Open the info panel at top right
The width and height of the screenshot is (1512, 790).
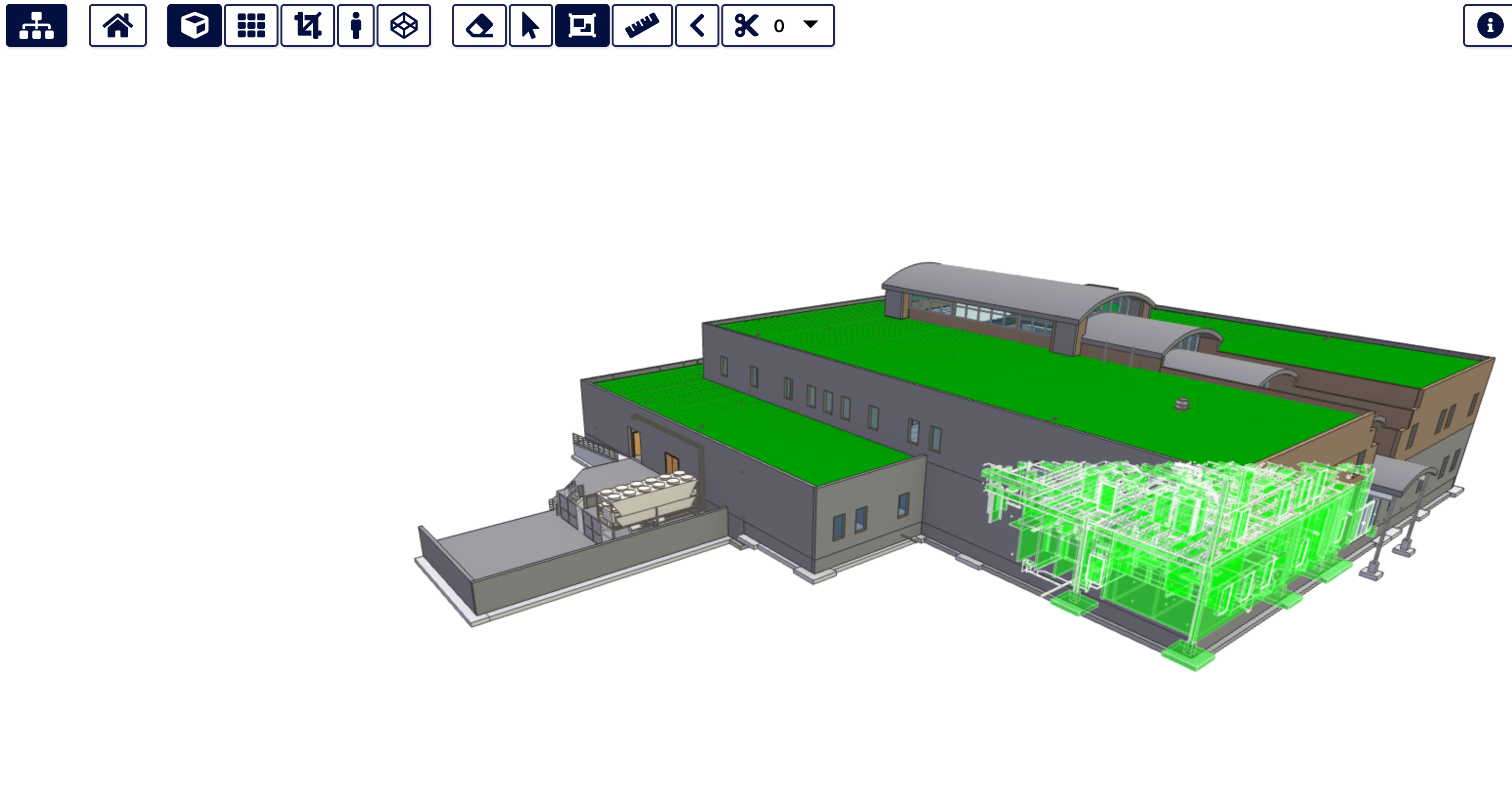pos(1489,25)
